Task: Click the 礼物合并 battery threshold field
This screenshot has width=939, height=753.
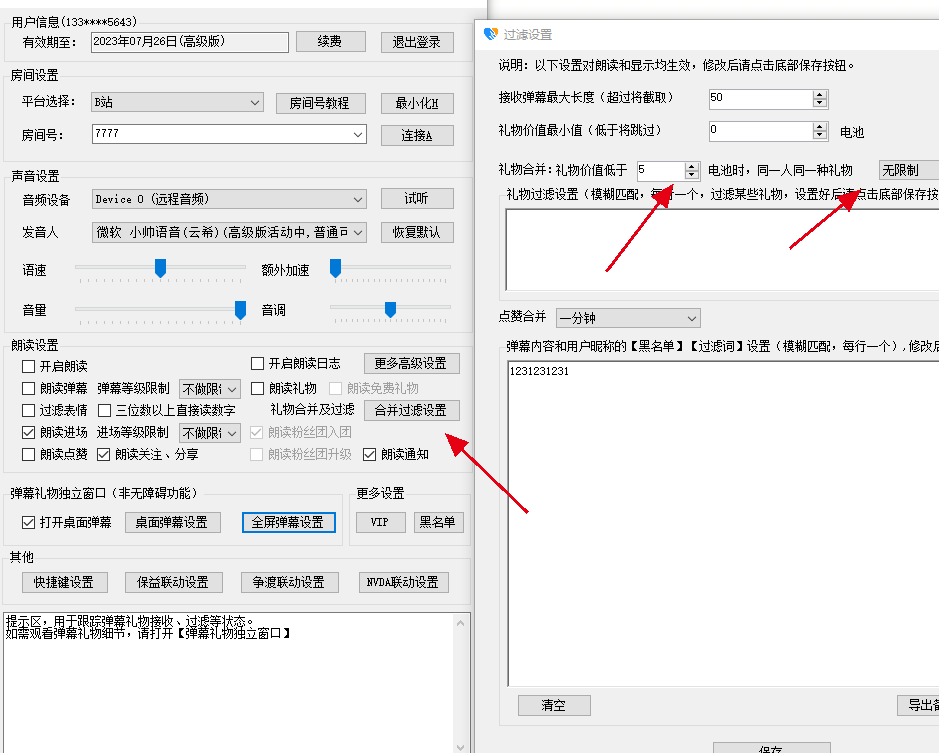Action: [661, 170]
